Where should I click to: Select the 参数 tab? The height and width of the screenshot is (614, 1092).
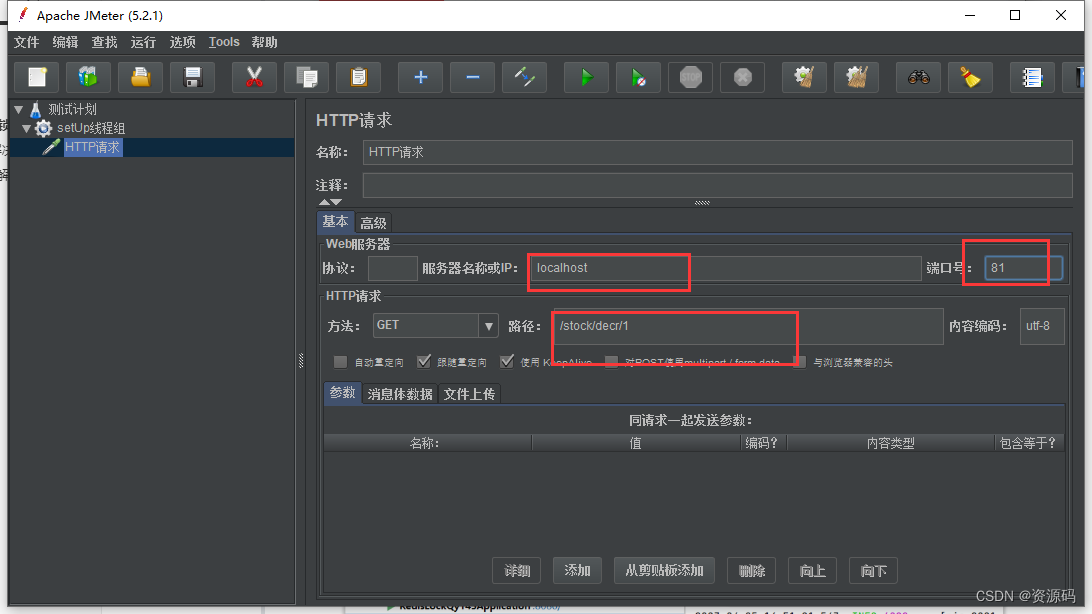point(343,393)
